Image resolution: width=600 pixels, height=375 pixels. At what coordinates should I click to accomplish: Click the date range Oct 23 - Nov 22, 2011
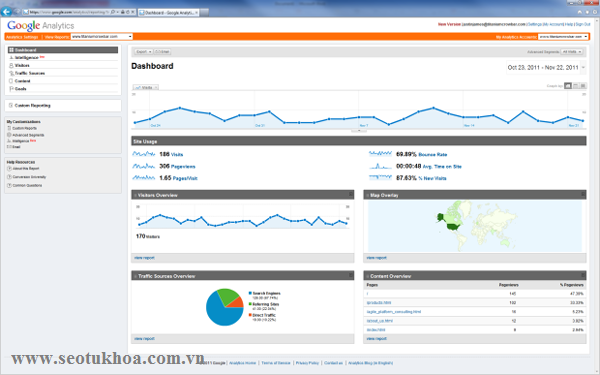tap(543, 68)
